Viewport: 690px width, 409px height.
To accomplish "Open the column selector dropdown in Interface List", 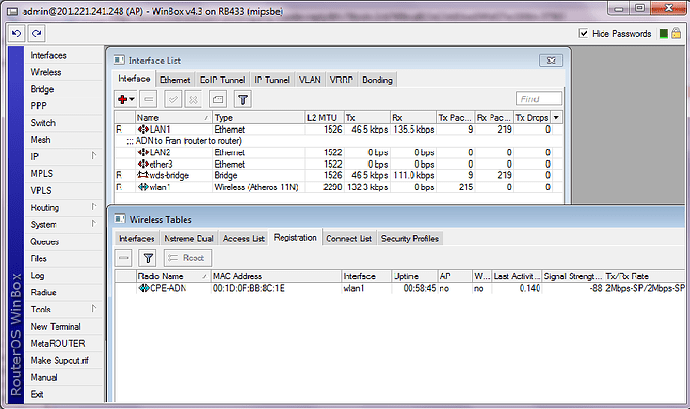I will click(556, 118).
